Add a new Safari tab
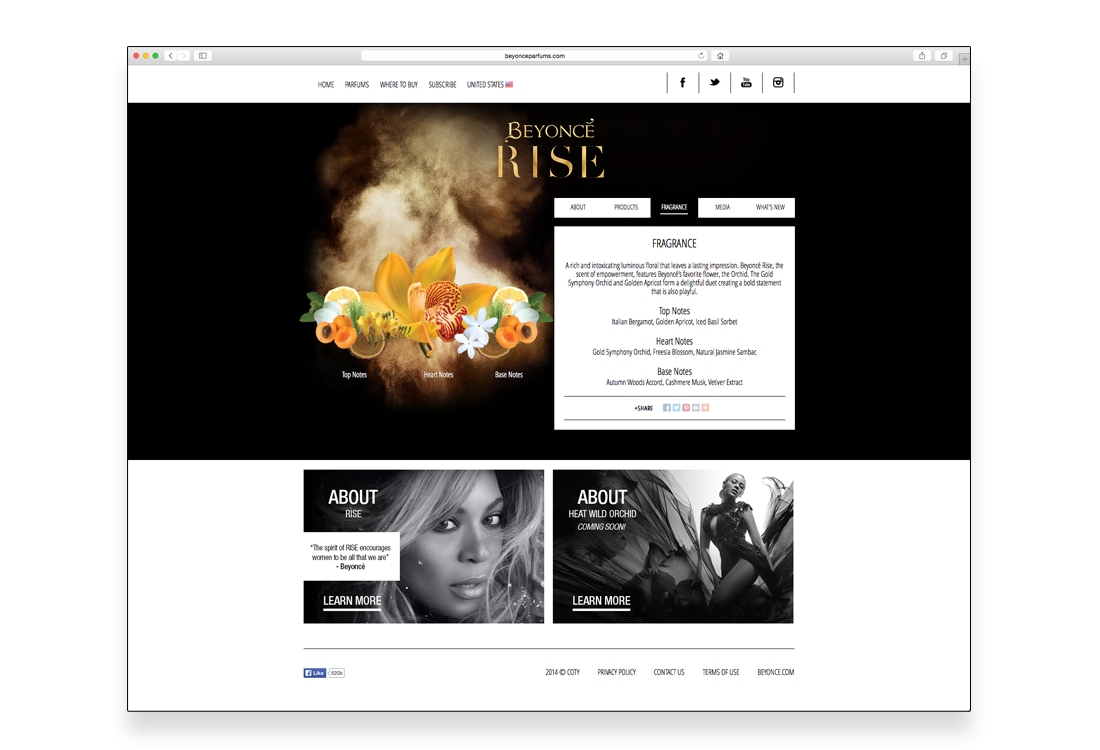The width and height of the screenshot is (1100, 750). [965, 59]
